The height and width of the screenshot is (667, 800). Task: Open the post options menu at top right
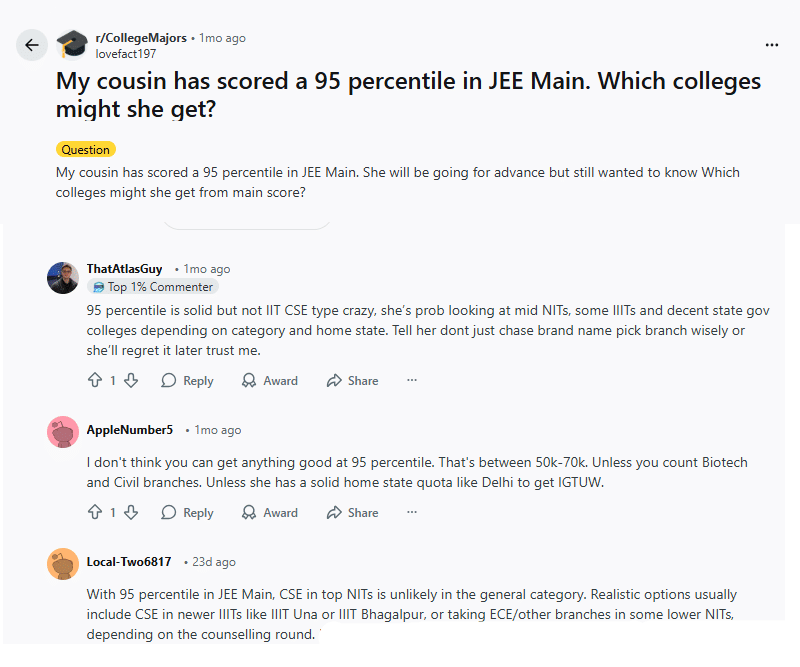pos(772,45)
